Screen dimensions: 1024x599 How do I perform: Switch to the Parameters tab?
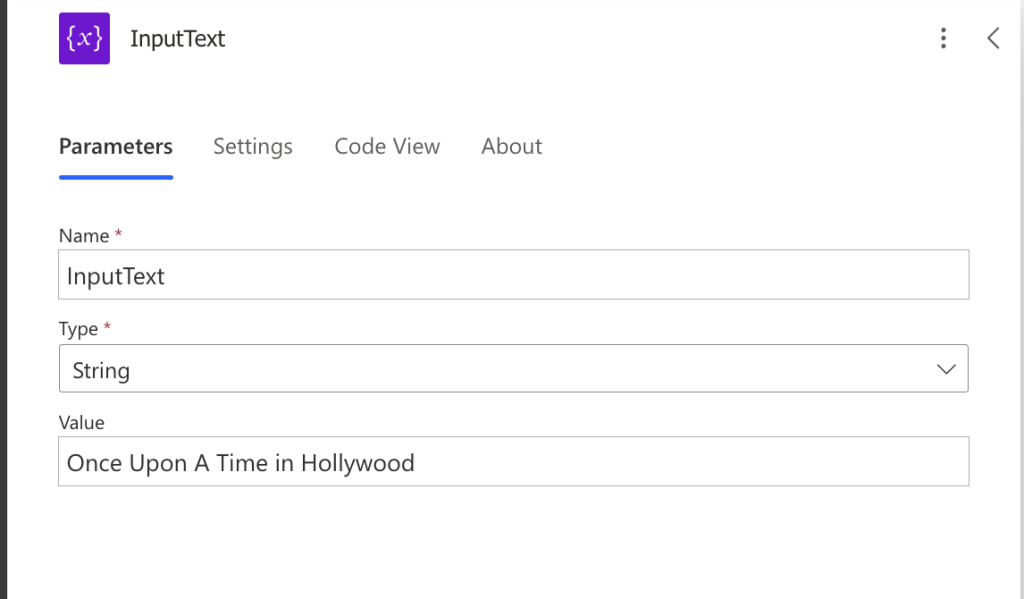pyautogui.click(x=116, y=146)
